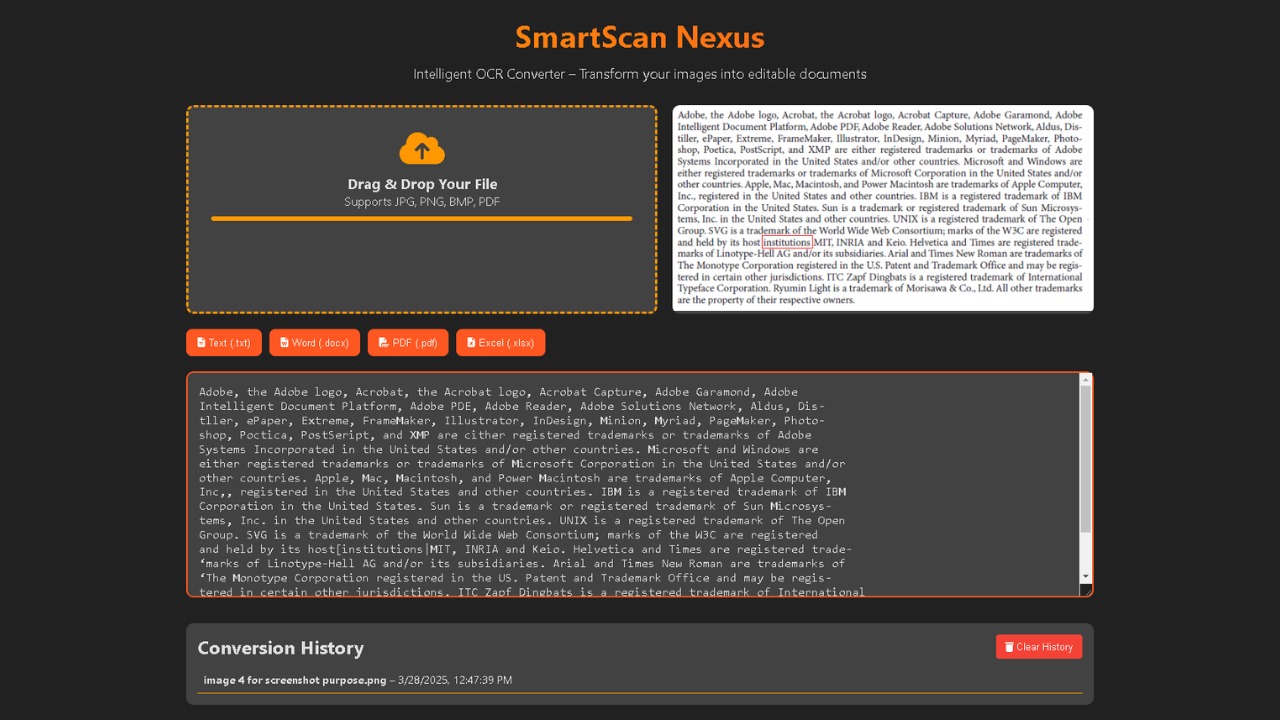The image size is (1280, 720).
Task: Open the scanned document preview image
Action: pyautogui.click(x=883, y=208)
